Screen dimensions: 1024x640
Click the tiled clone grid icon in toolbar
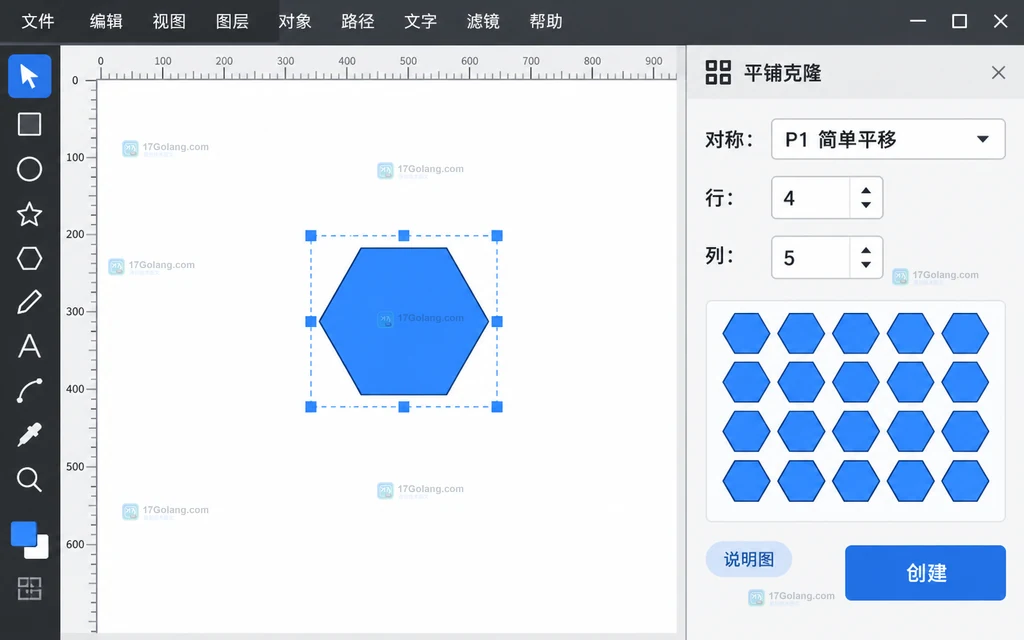point(29,588)
